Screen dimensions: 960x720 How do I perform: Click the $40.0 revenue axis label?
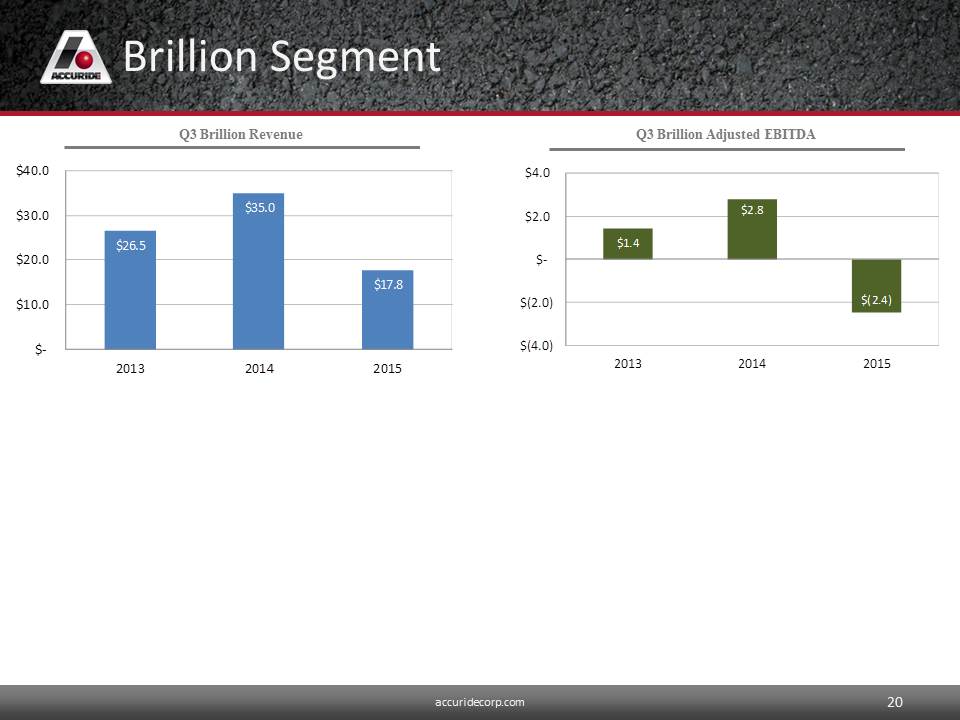point(33,171)
